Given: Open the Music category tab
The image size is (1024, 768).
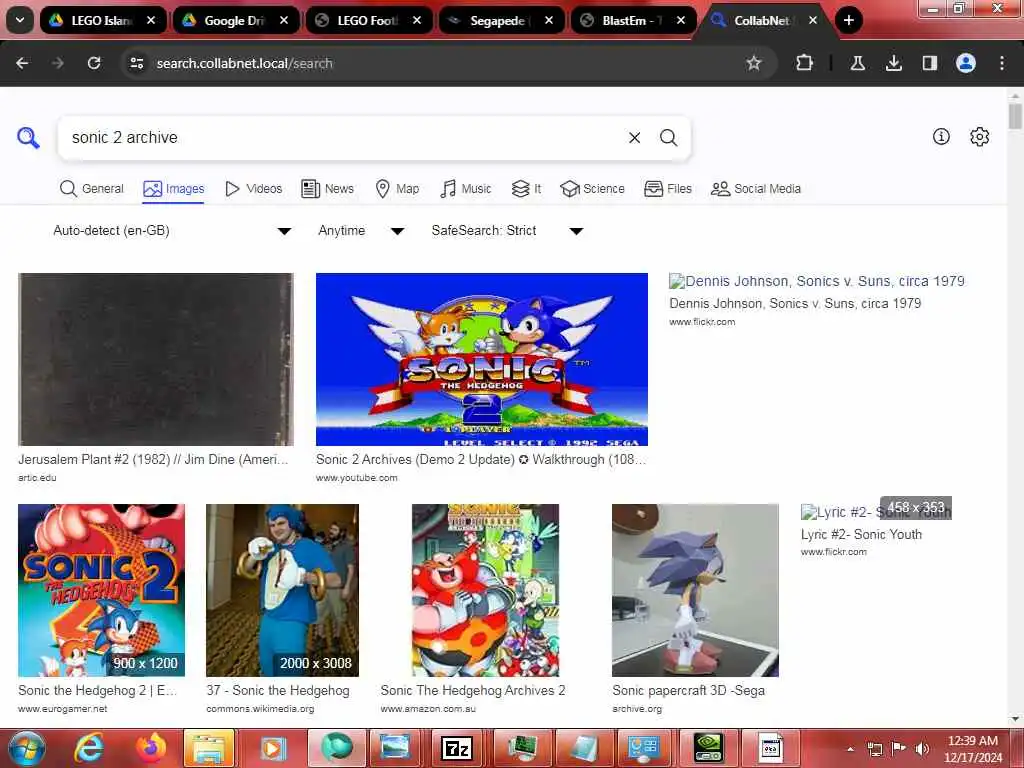Looking at the screenshot, I should [466, 189].
